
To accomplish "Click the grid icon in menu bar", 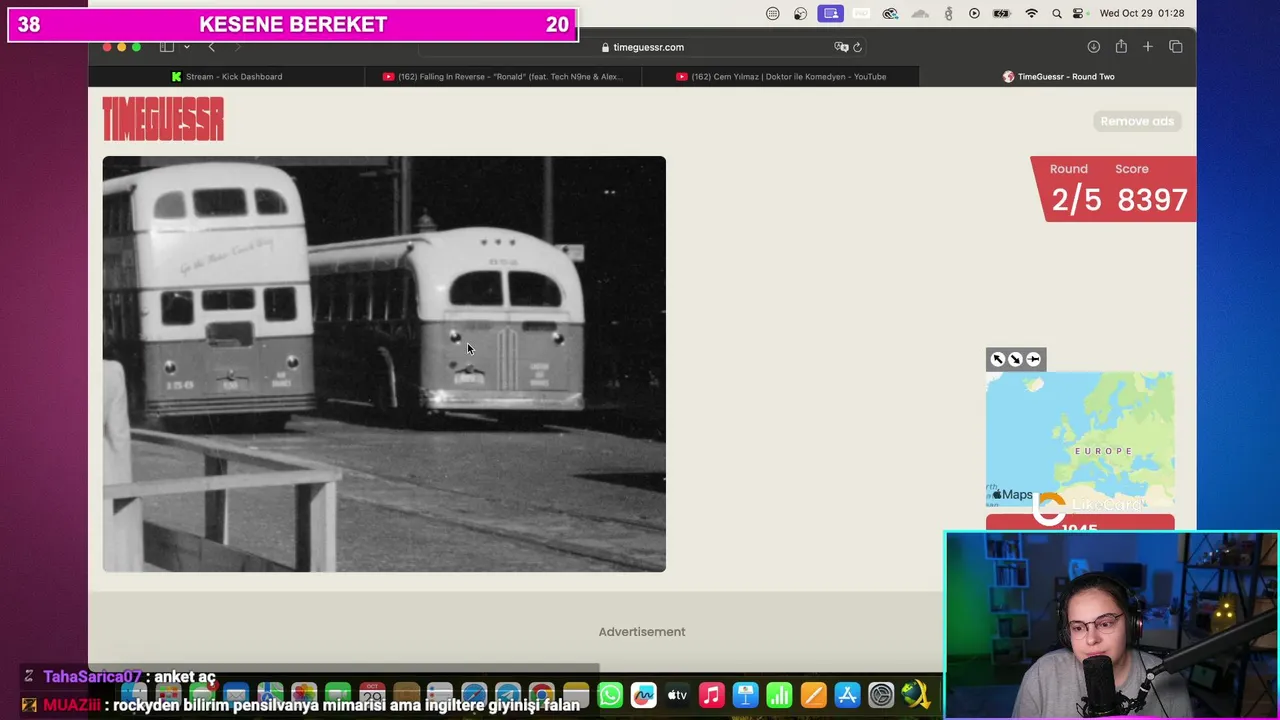I will (x=773, y=13).
